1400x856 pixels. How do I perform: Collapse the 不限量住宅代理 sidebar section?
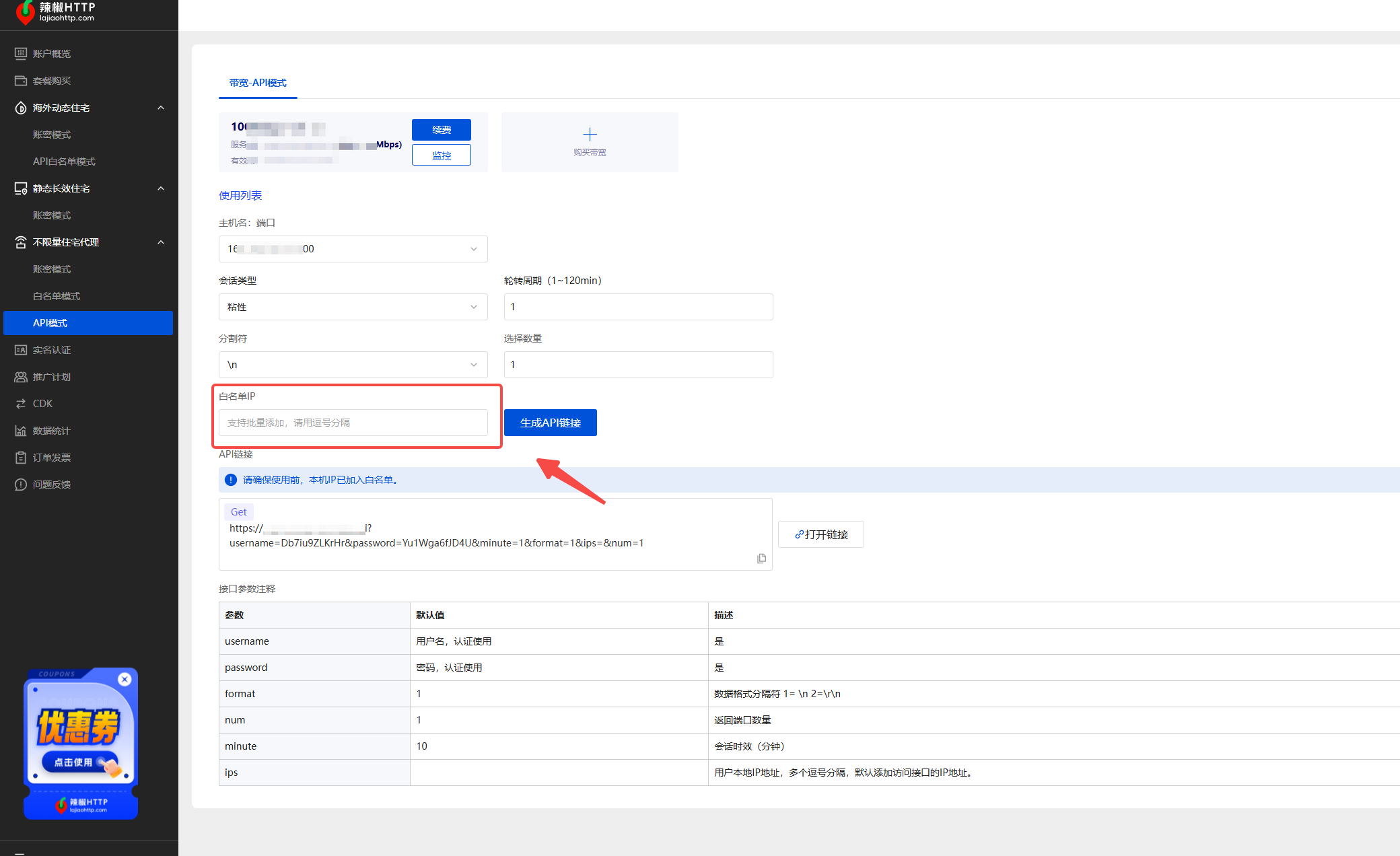pos(160,242)
